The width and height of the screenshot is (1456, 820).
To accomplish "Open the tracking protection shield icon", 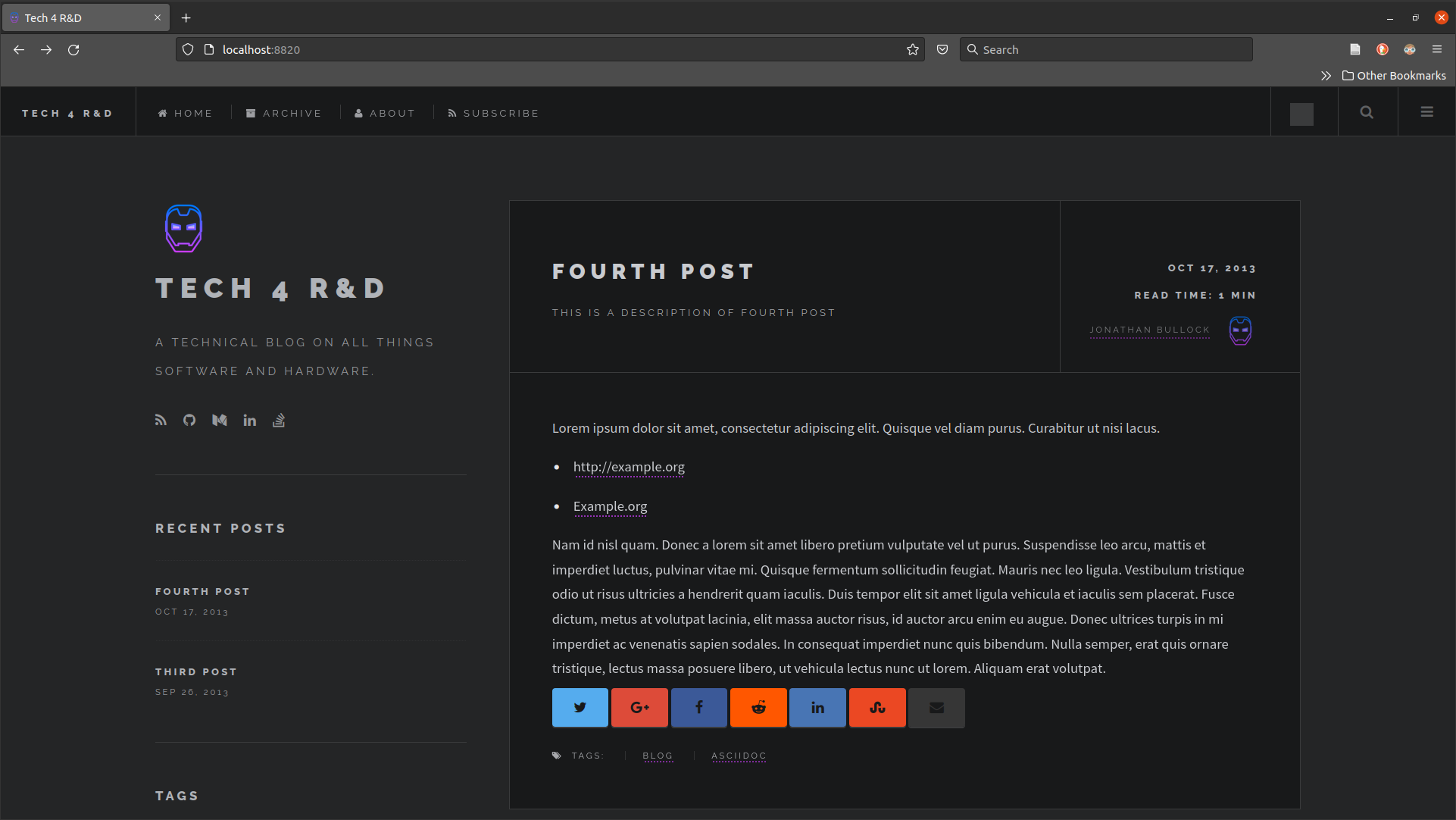I will [188, 49].
